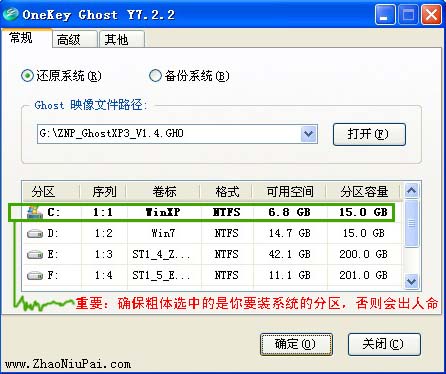The width and height of the screenshot is (446, 374).
Task: Click the Win7 volume label cell
Action: pos(163,233)
